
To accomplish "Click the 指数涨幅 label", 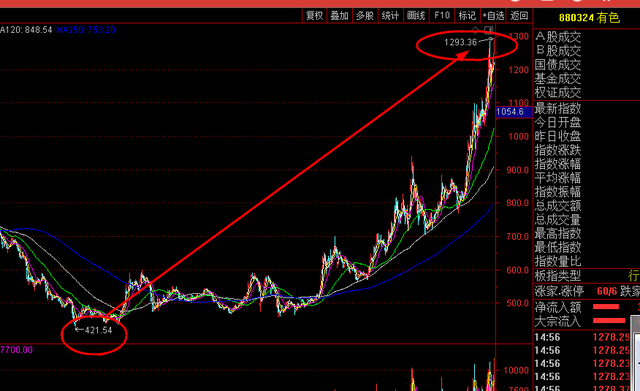I will [558, 164].
